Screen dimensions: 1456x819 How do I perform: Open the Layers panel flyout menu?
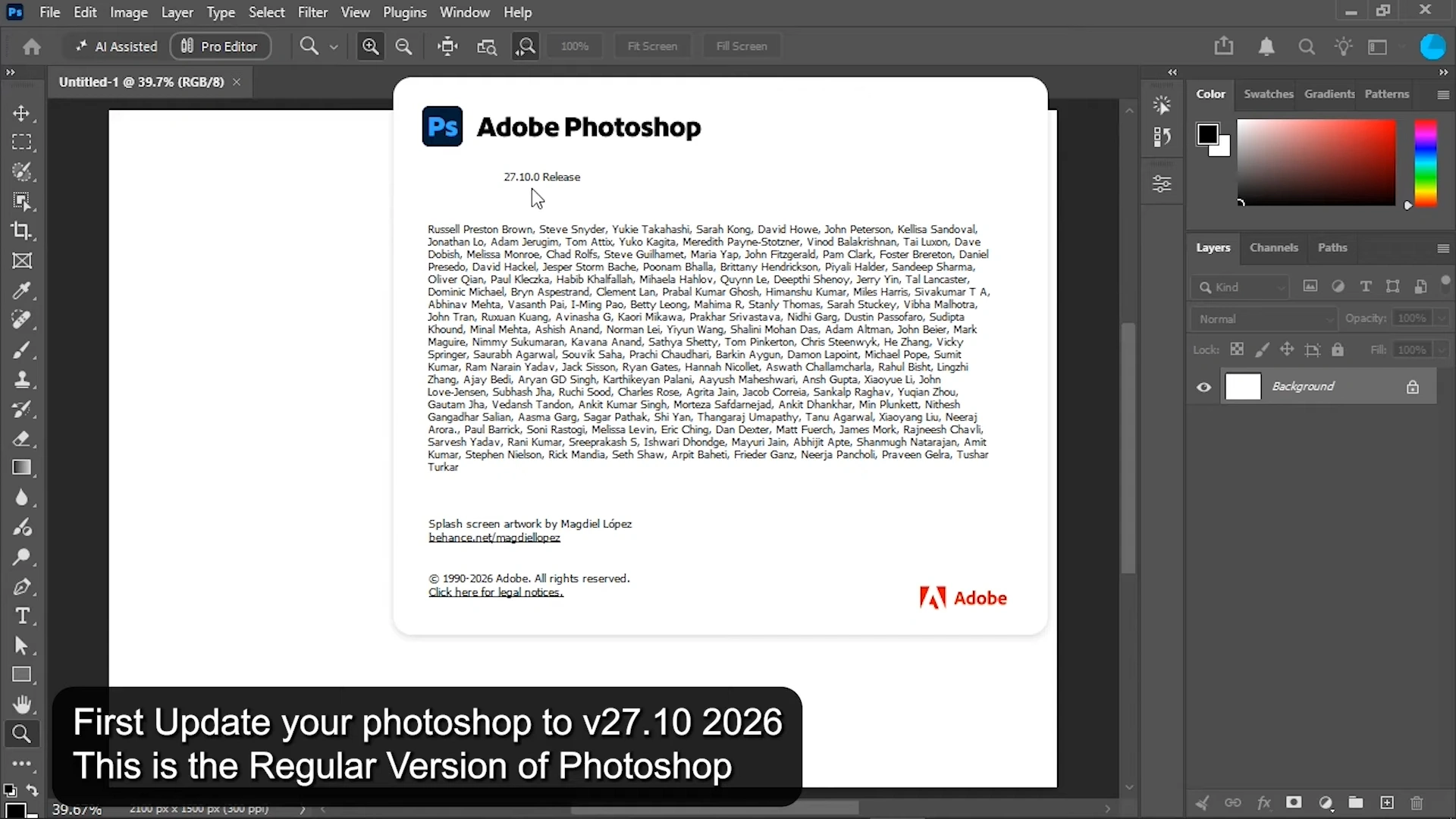tap(1443, 249)
